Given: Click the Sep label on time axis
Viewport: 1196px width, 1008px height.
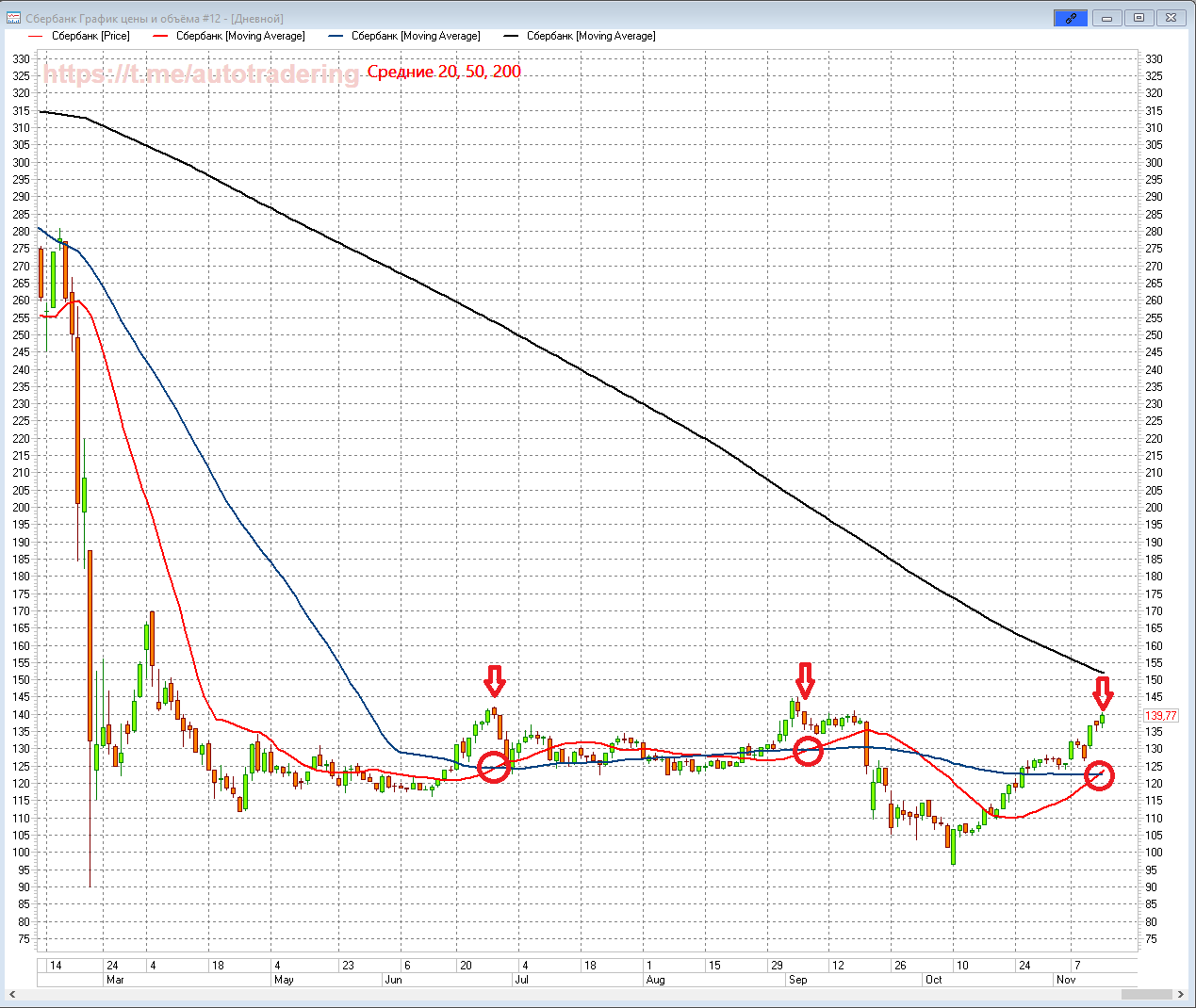Looking at the screenshot, I should (x=797, y=980).
